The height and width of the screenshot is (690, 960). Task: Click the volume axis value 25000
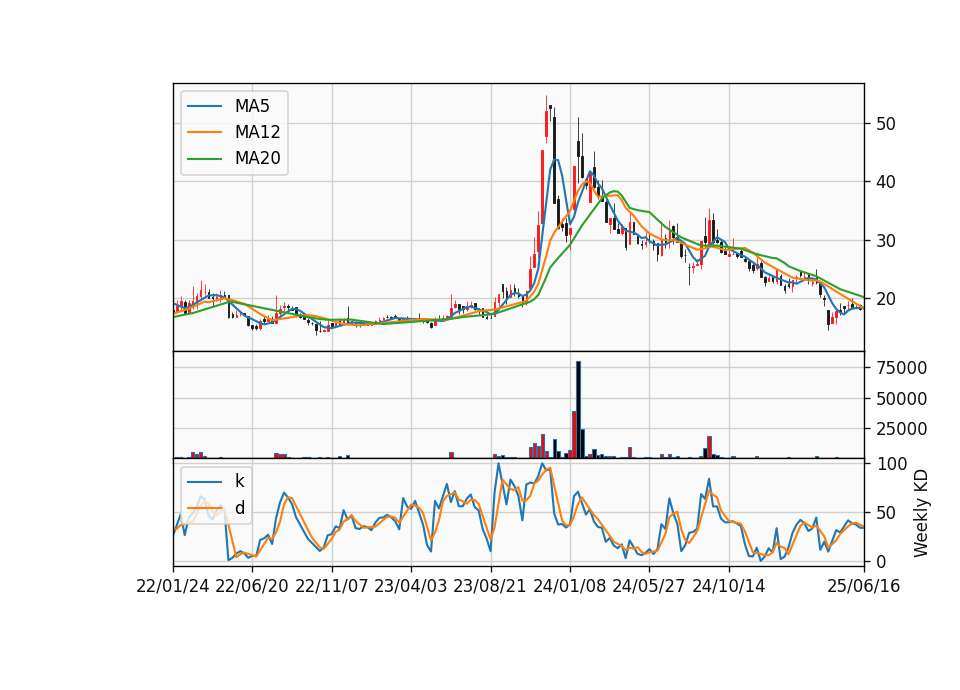902,429
